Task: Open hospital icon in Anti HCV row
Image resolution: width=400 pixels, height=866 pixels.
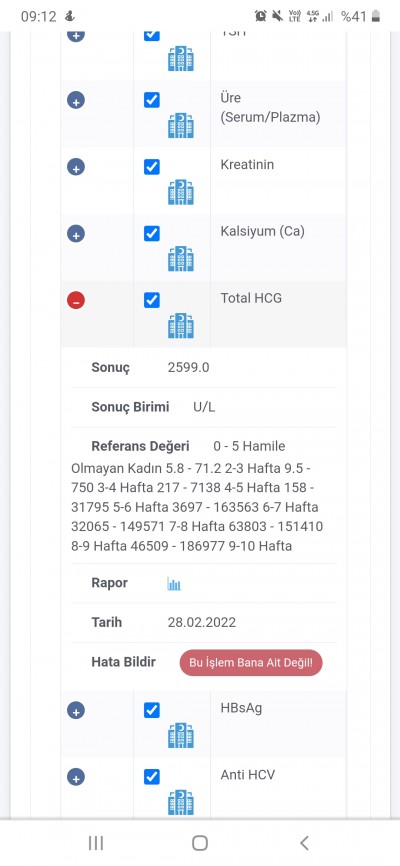Action: point(181,802)
